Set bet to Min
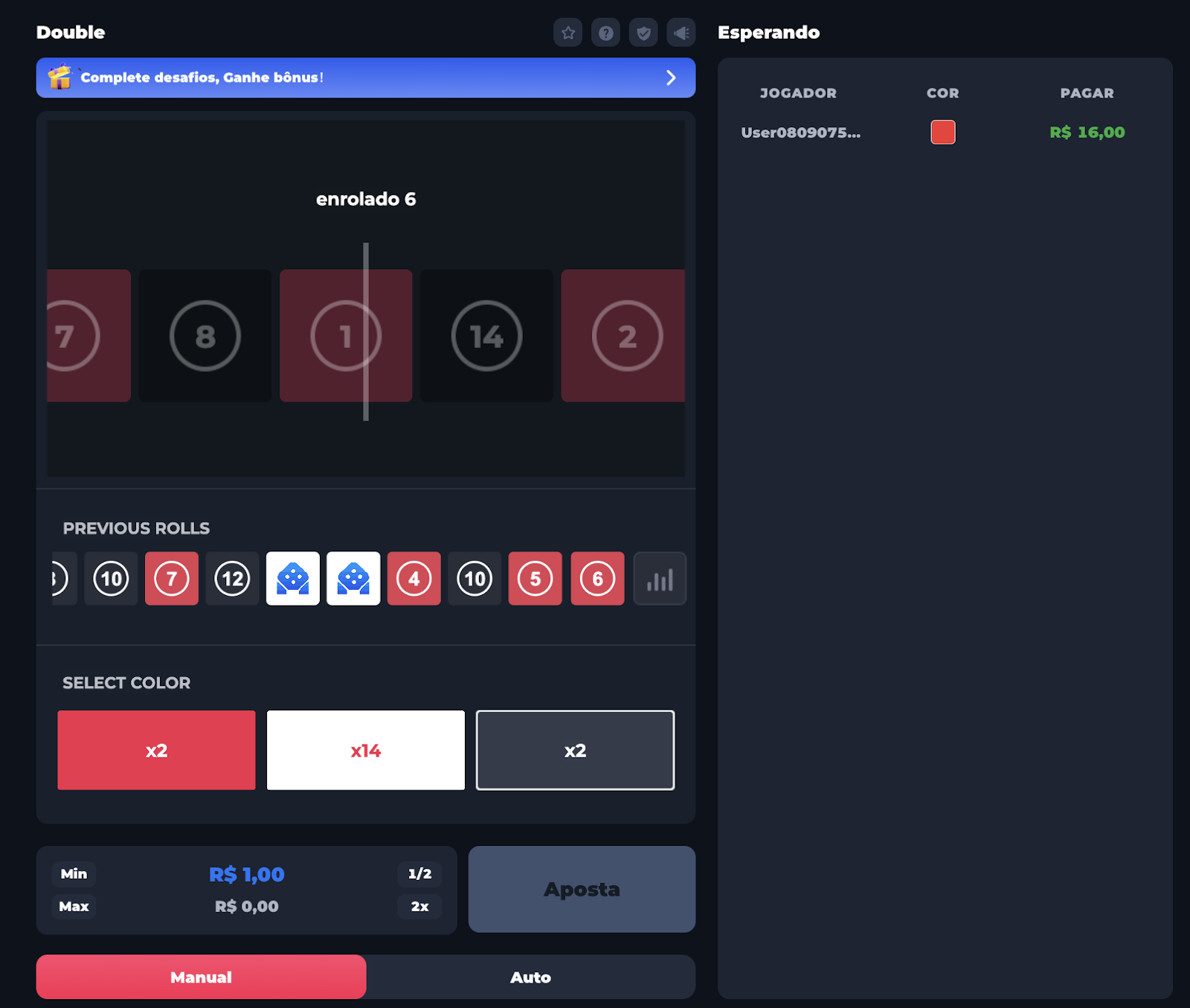The height and width of the screenshot is (1008, 1190). [x=74, y=874]
